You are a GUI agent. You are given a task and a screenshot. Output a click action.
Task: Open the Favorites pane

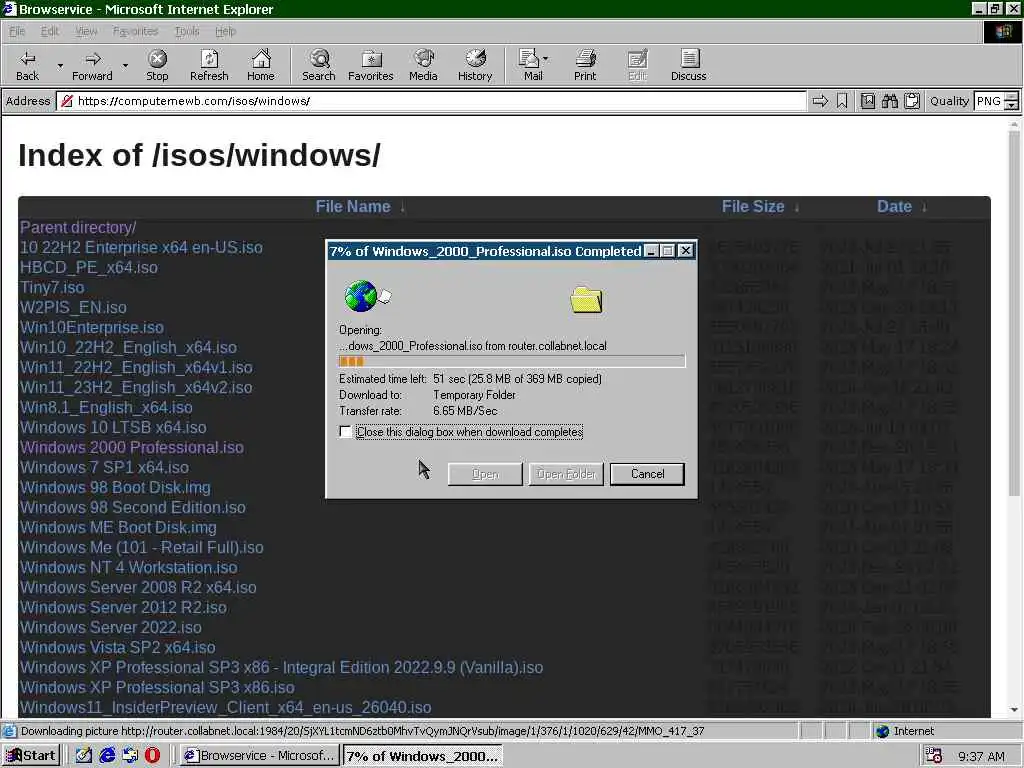tap(371, 65)
